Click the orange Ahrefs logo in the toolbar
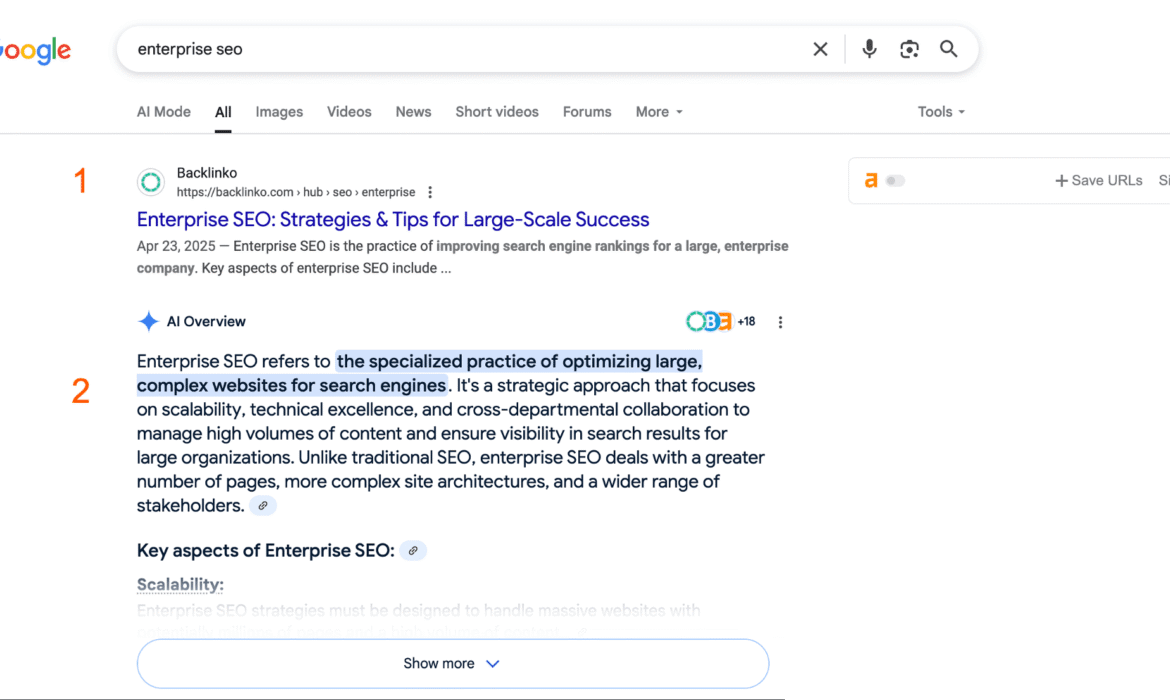Viewport: 1170px width, 700px height. tap(871, 181)
